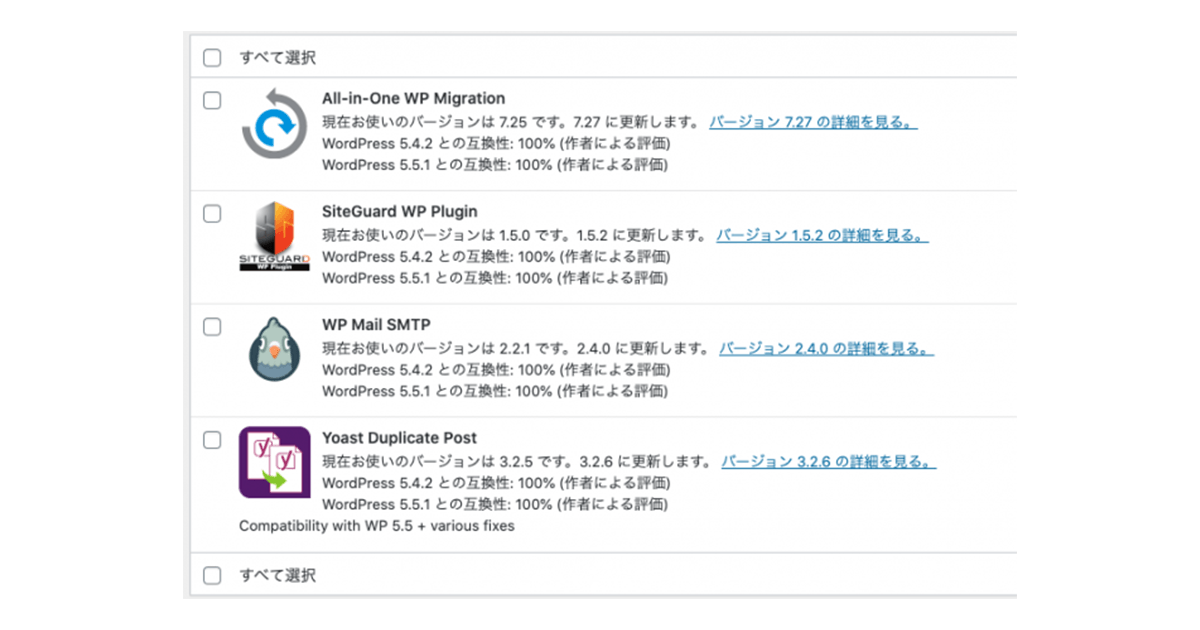Click the Yoast Duplicate Post title

(x=399, y=438)
